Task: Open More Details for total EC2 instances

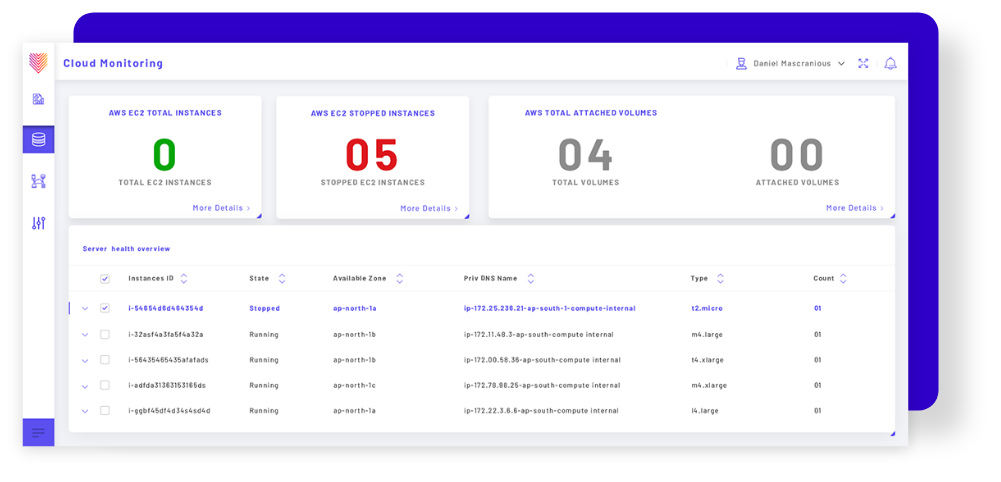Action: point(221,208)
